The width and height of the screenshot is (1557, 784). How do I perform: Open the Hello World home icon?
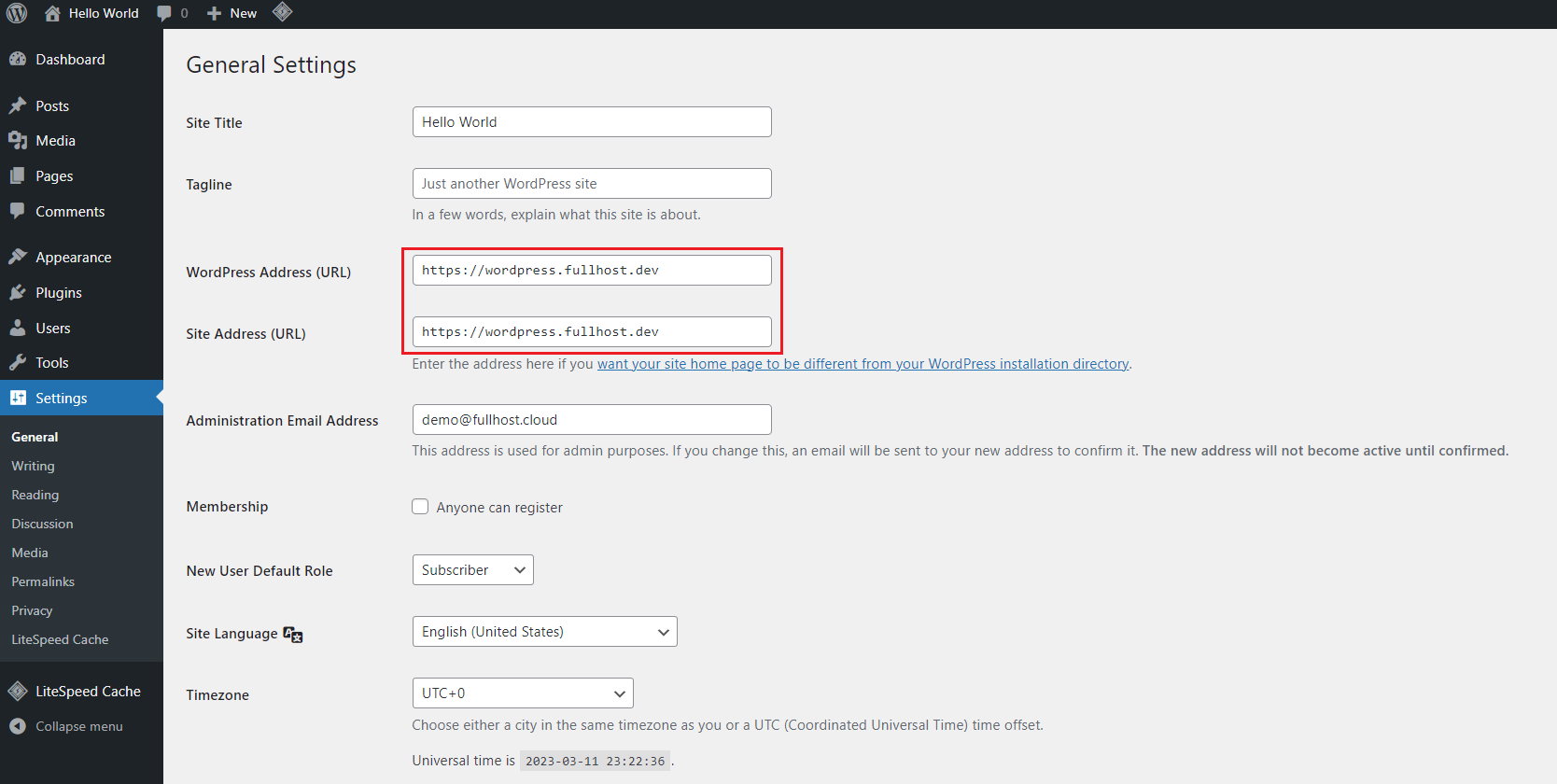pyautogui.click(x=53, y=13)
